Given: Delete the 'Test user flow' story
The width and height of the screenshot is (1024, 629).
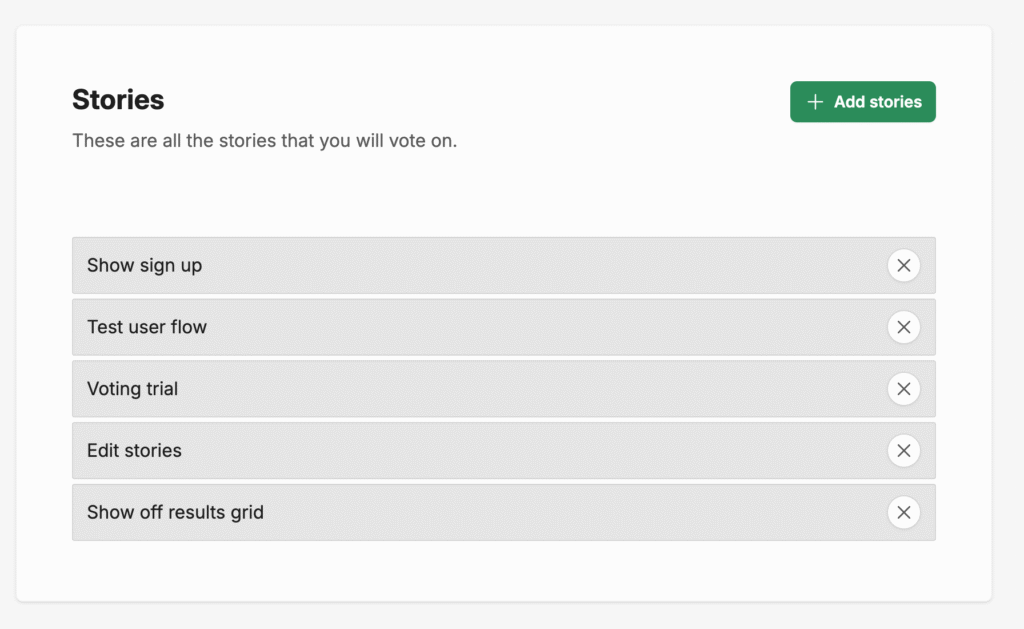Looking at the screenshot, I should pos(903,327).
